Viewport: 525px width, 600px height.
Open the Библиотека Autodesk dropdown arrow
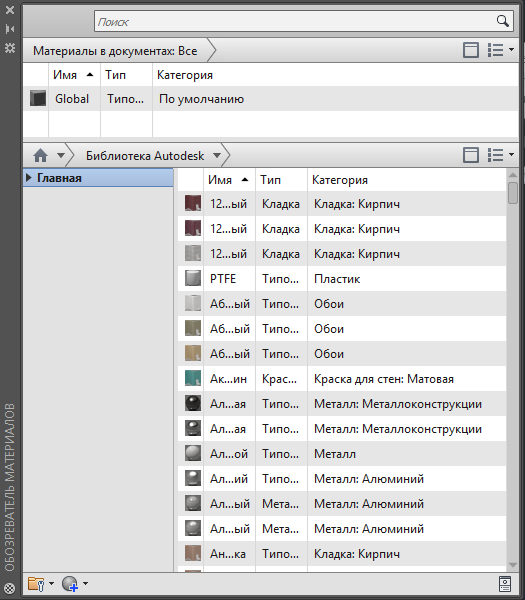tap(217, 155)
